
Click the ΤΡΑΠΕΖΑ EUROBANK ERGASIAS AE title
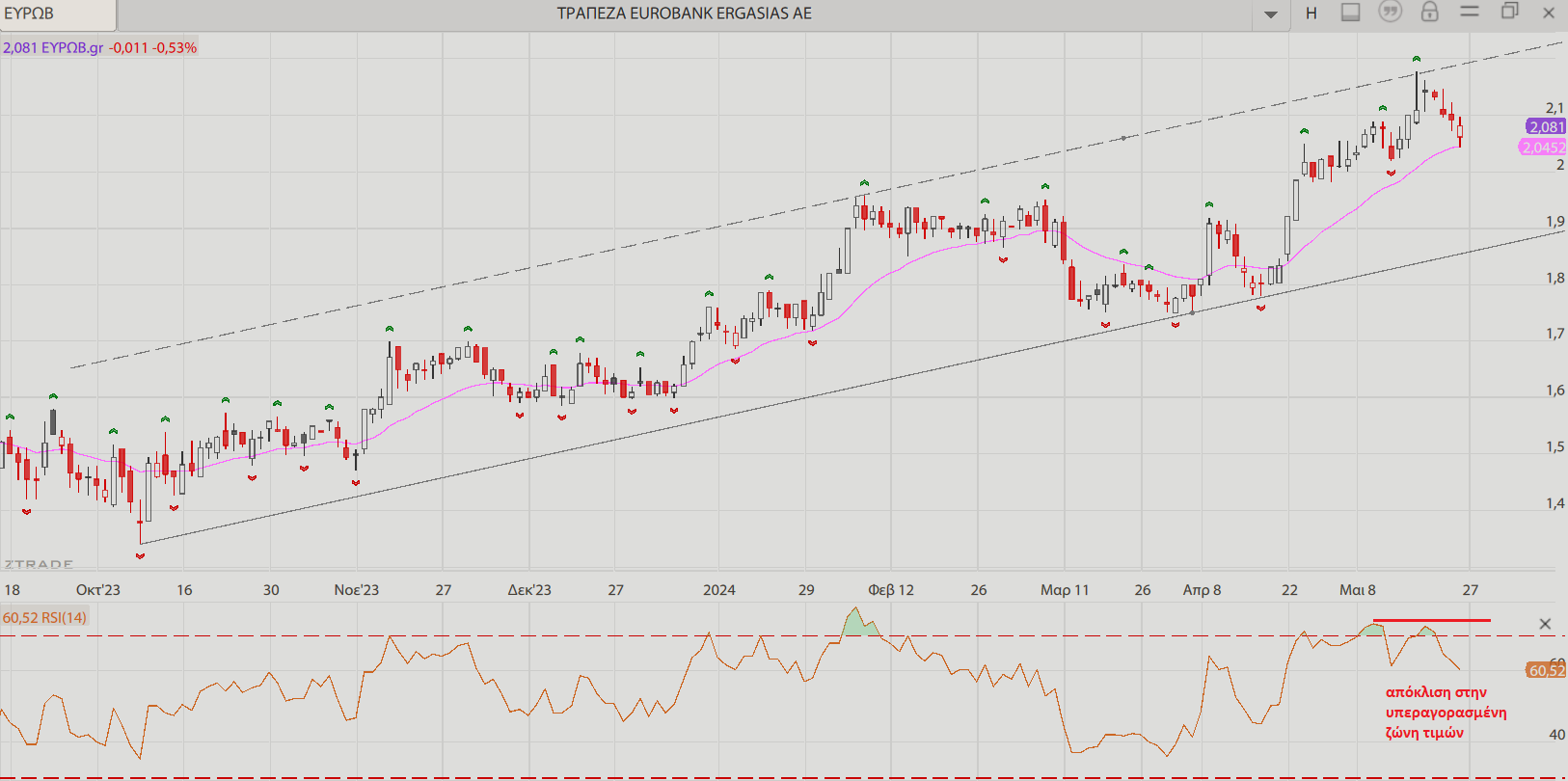pyautogui.click(x=685, y=13)
